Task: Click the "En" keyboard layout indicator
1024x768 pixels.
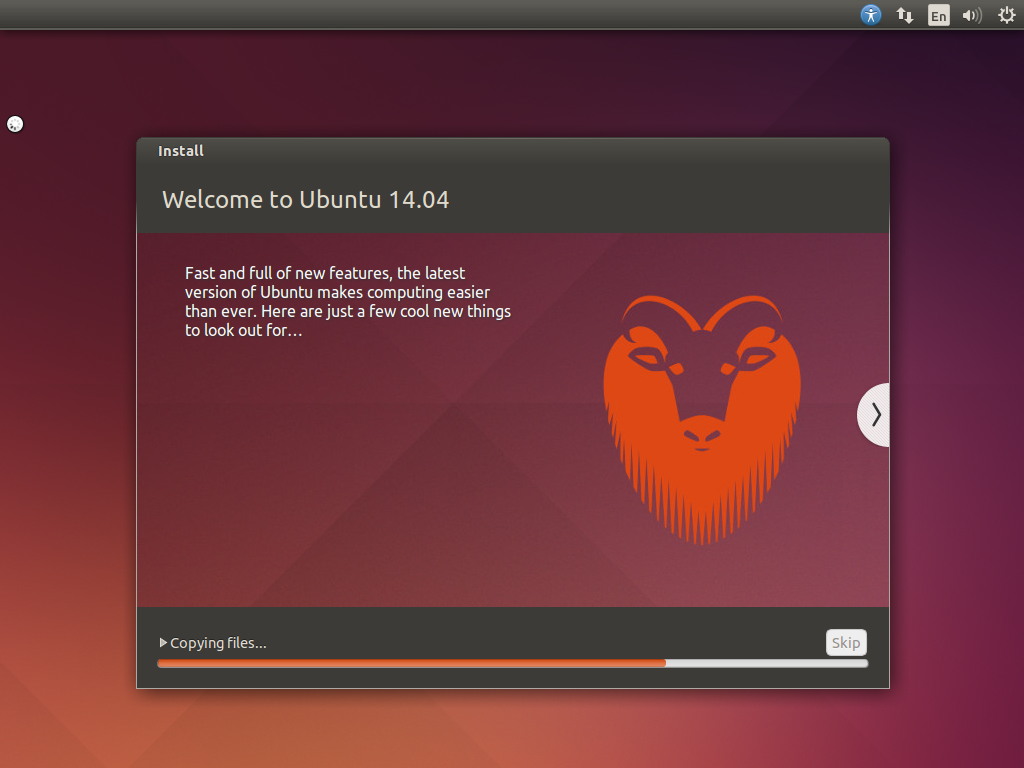Action: click(938, 15)
